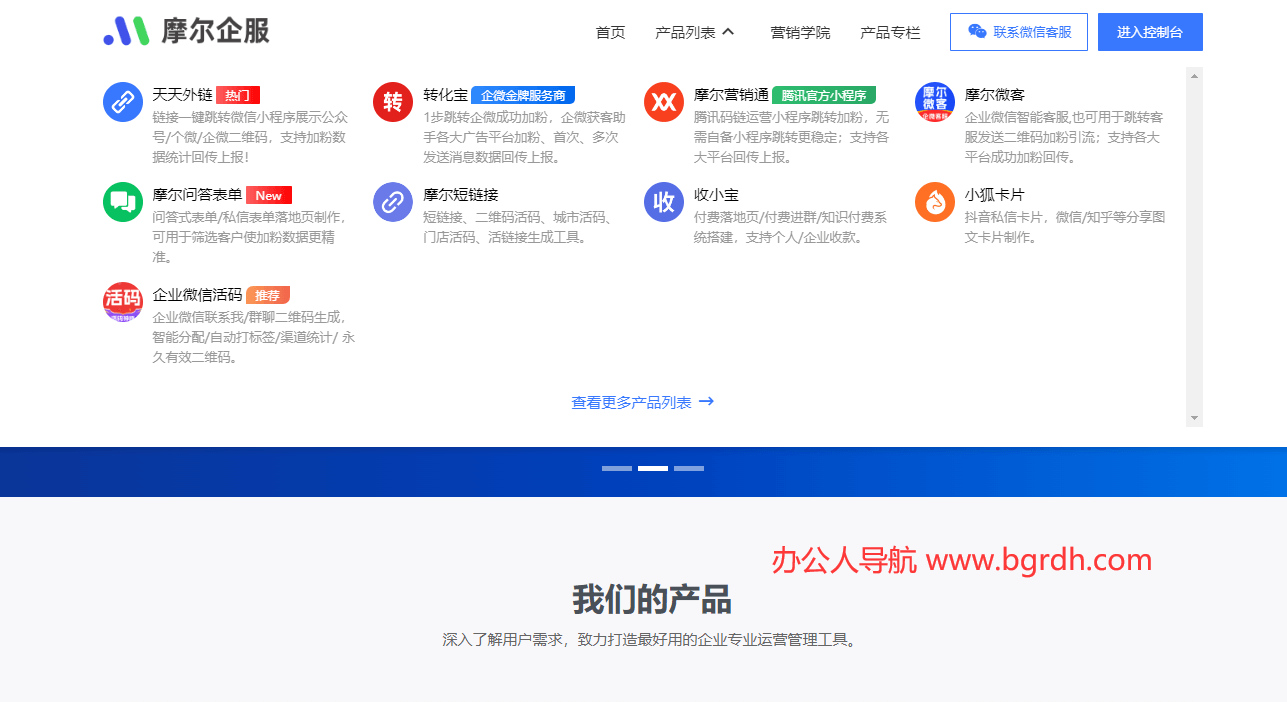Select the 天天外链 link icon
1287x702 pixels.
[x=122, y=101]
